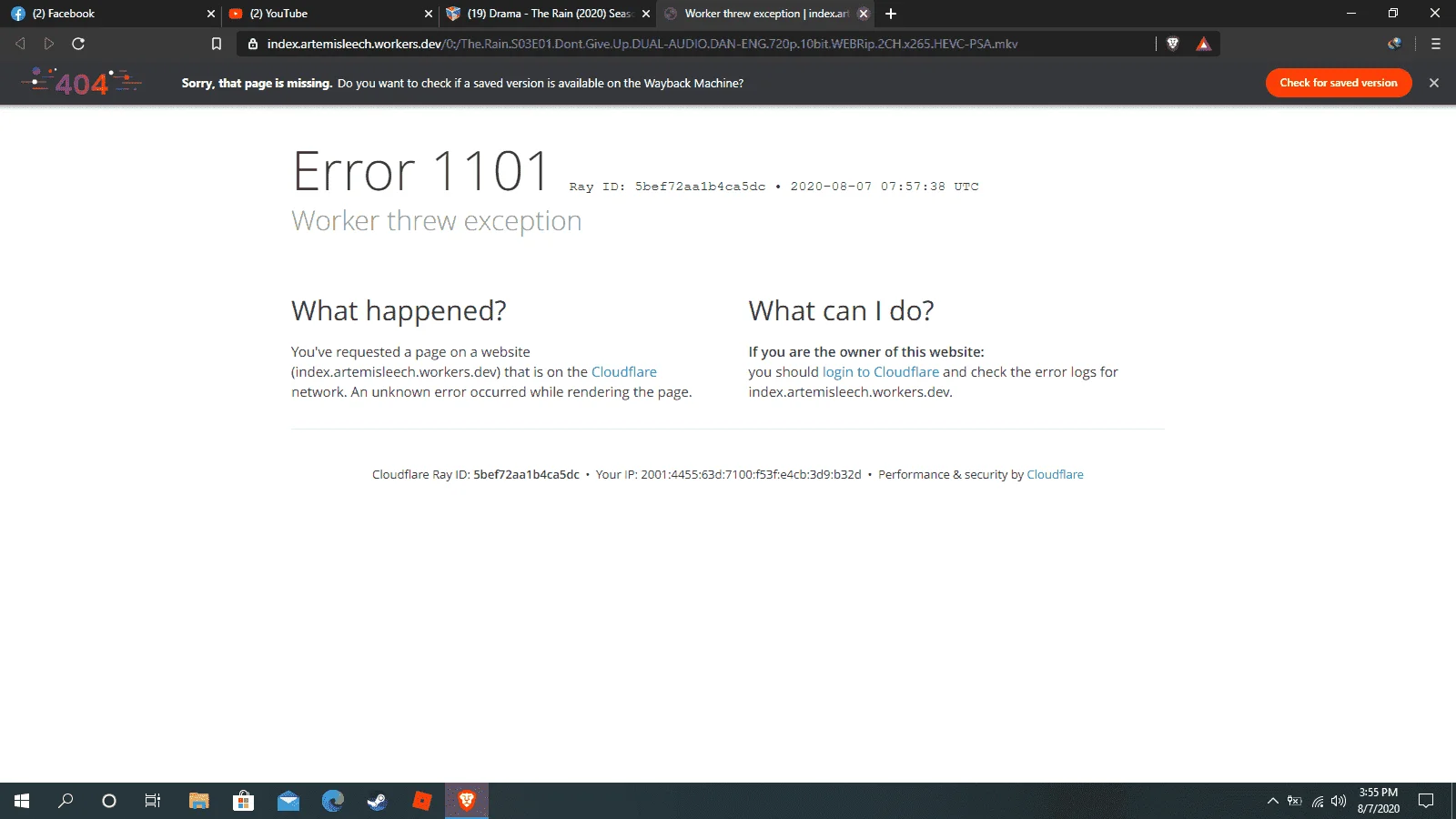Open a new tab with the plus button
1456x819 pixels.
pyautogui.click(x=891, y=14)
